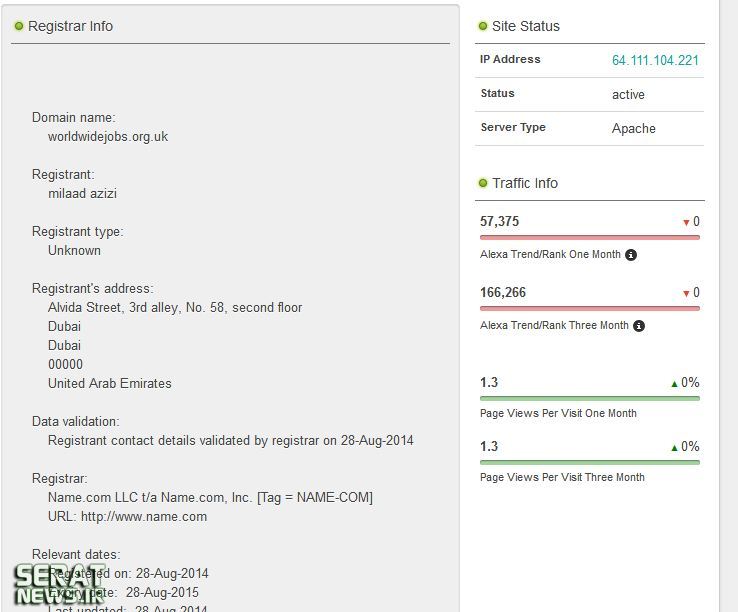Screen dimensions: 738x612
Task: Click the Status active row
Action: 590,94
